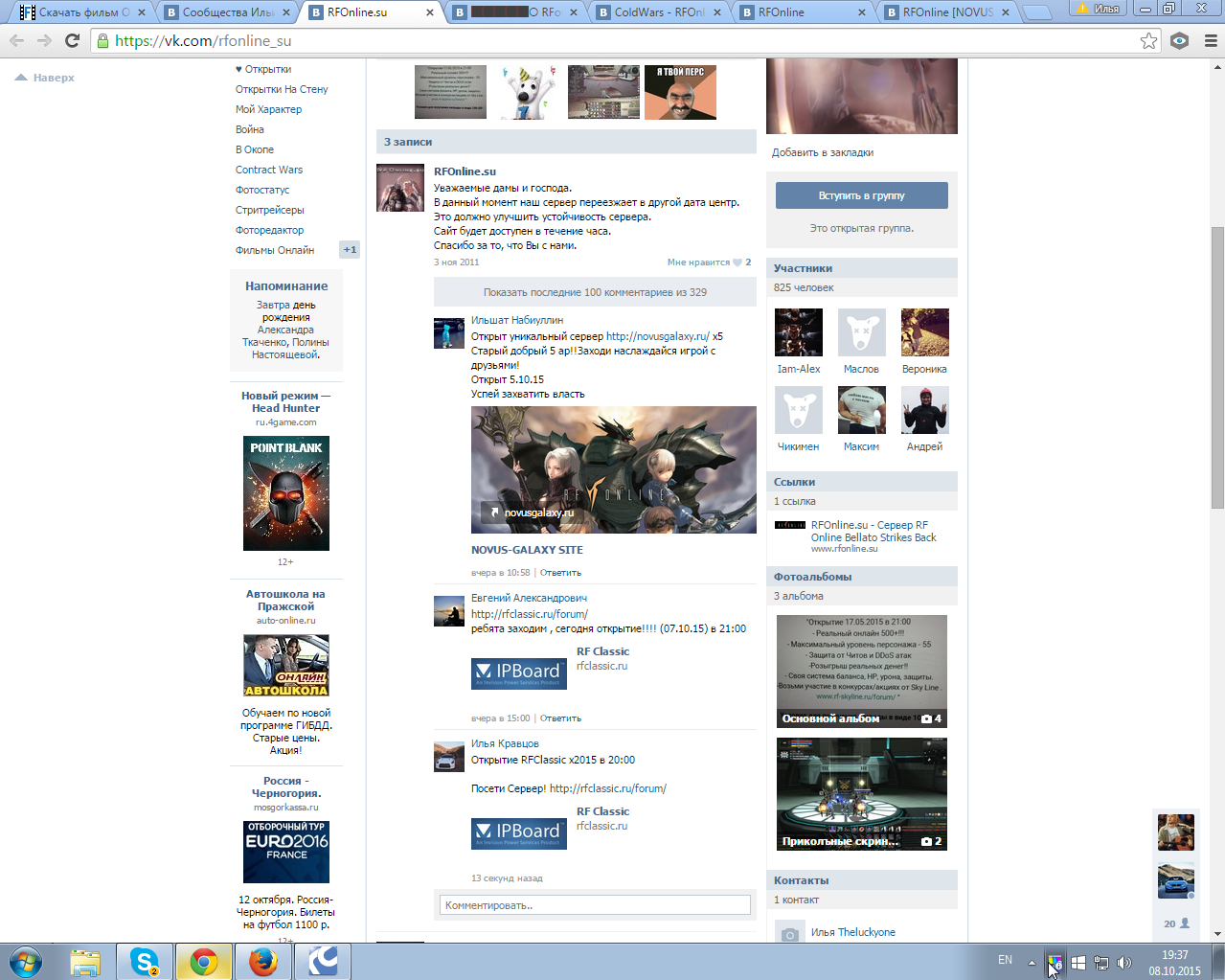The height and width of the screenshot is (980, 1225).
Task: Click the Илья Chrome profile button
Action: click(x=1098, y=8)
